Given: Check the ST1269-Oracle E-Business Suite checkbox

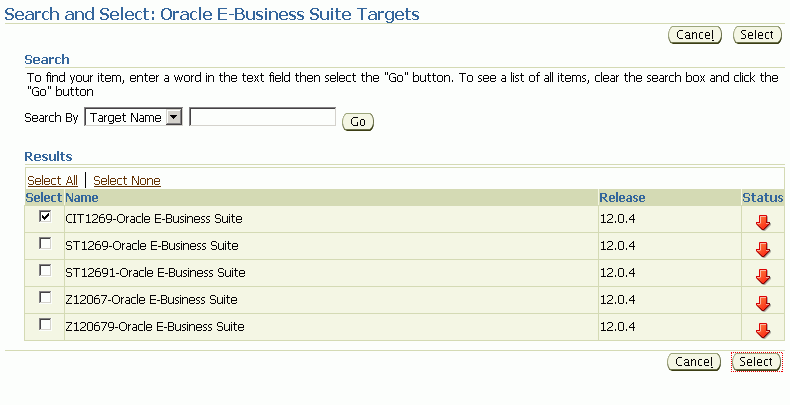Looking at the screenshot, I should [45, 244].
